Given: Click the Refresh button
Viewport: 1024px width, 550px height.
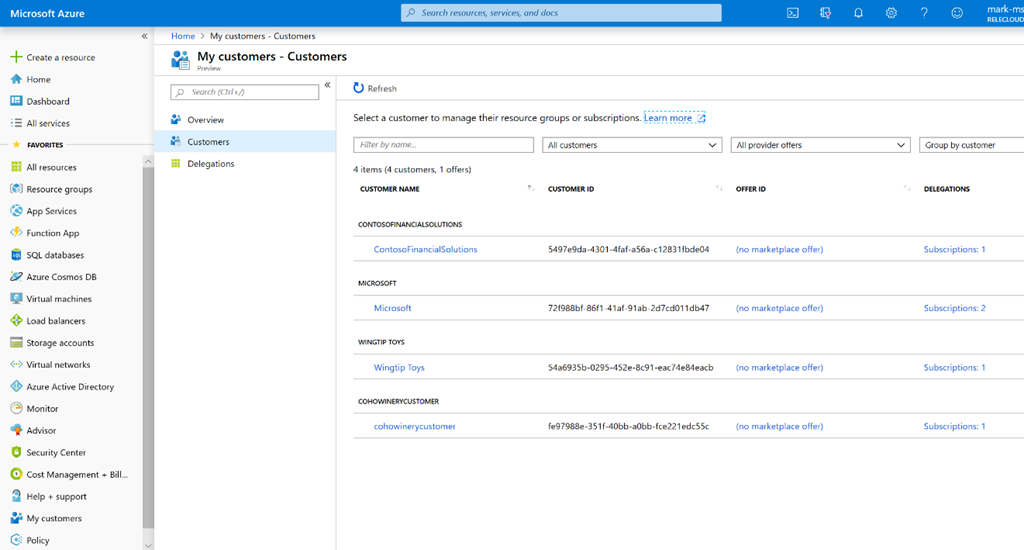Looking at the screenshot, I should [x=375, y=88].
